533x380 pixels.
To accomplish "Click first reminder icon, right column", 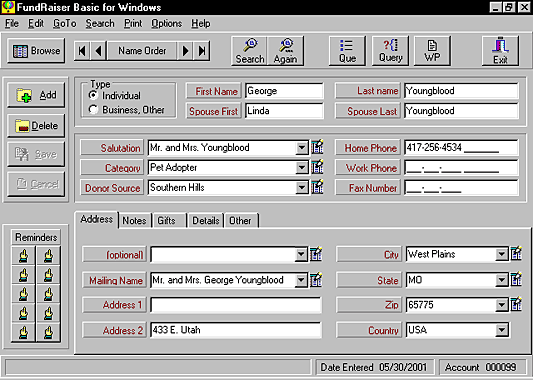I will 48,256.
